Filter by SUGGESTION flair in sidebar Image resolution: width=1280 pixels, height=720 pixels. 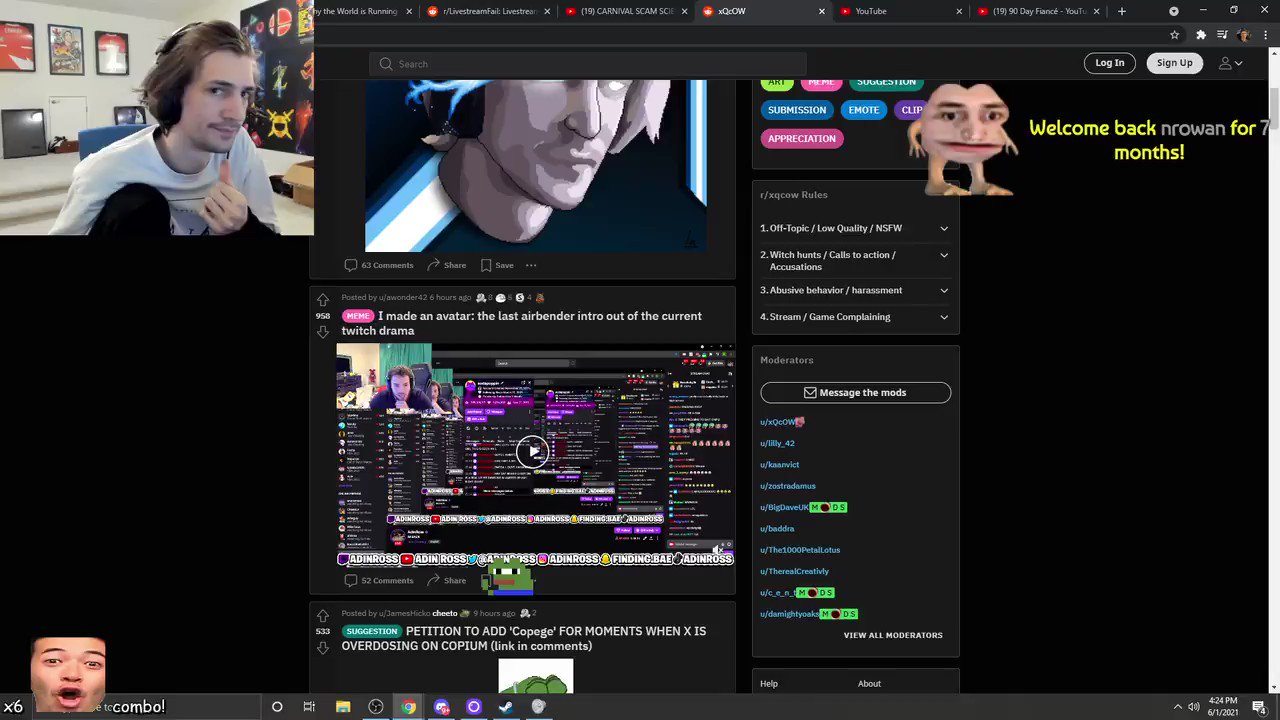click(x=886, y=83)
